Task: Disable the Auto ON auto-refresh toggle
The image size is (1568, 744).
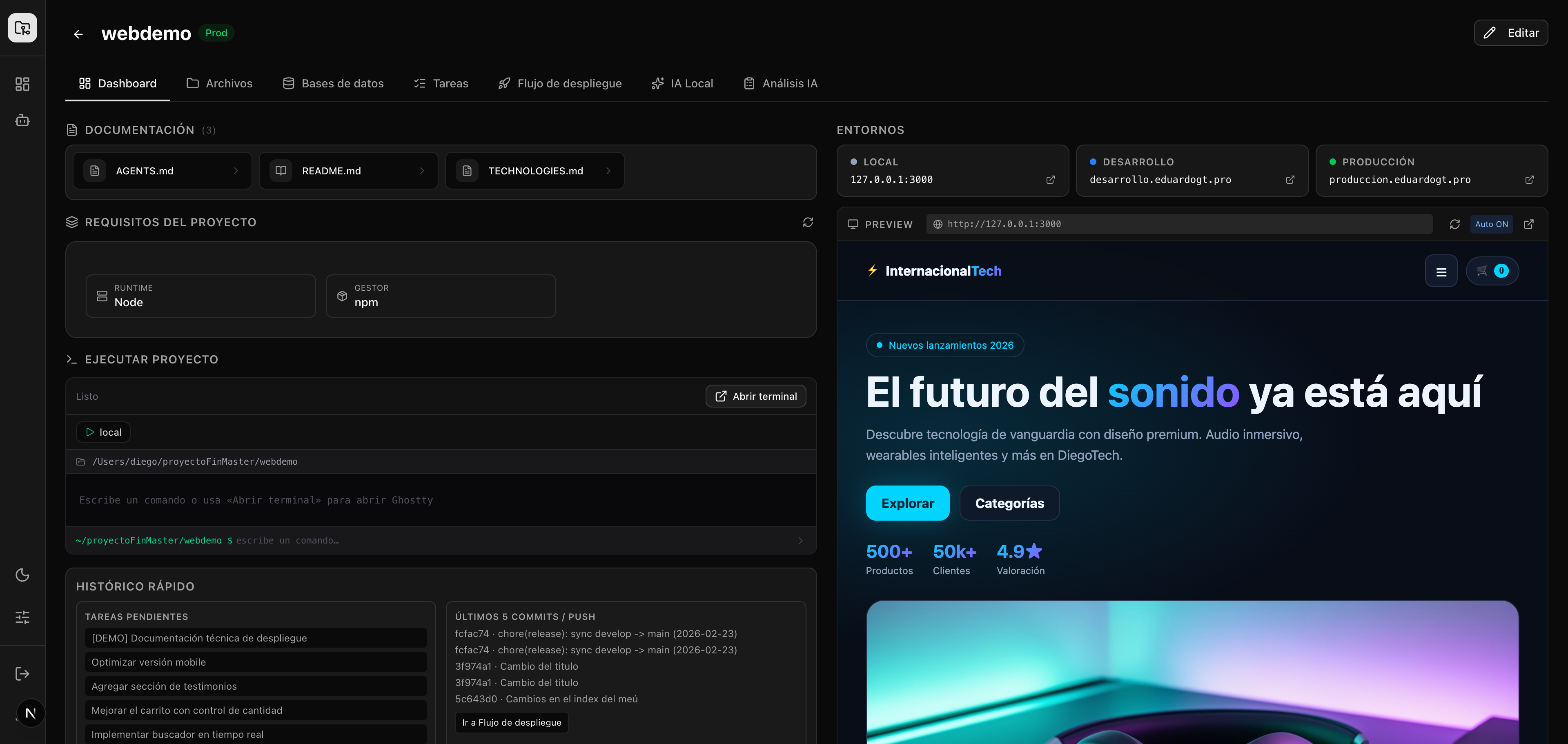Action: (x=1491, y=224)
